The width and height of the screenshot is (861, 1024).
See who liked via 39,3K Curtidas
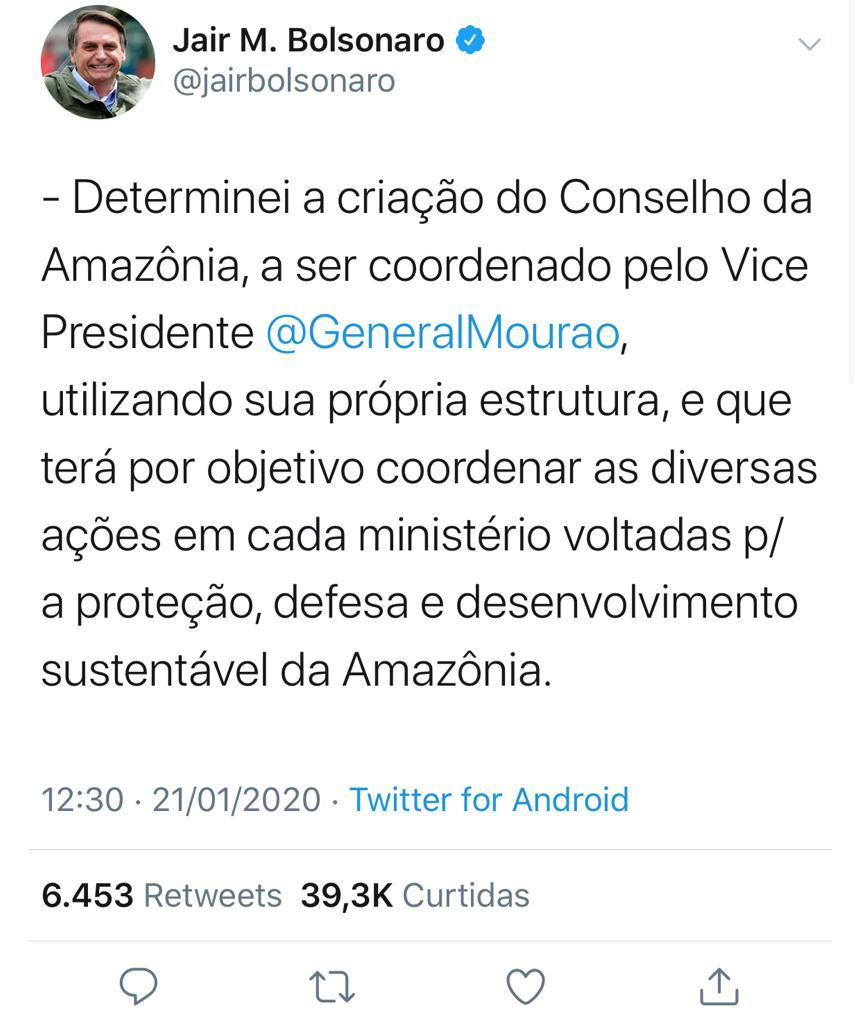click(x=412, y=896)
